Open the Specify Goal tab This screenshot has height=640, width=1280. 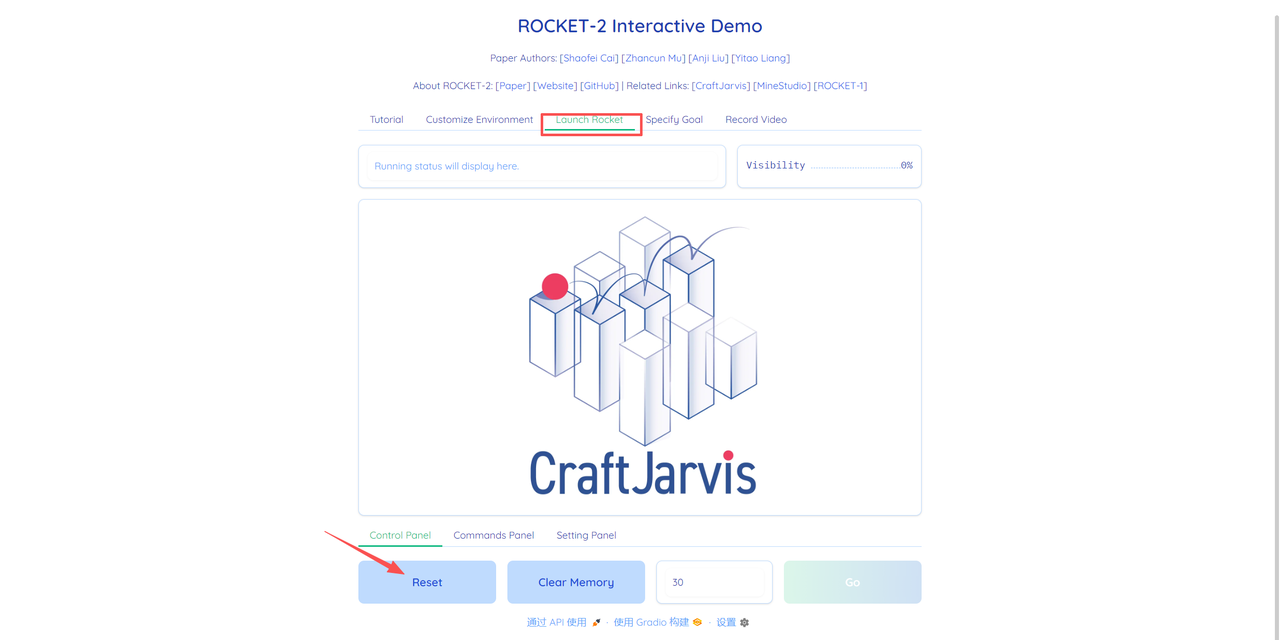[x=674, y=119]
